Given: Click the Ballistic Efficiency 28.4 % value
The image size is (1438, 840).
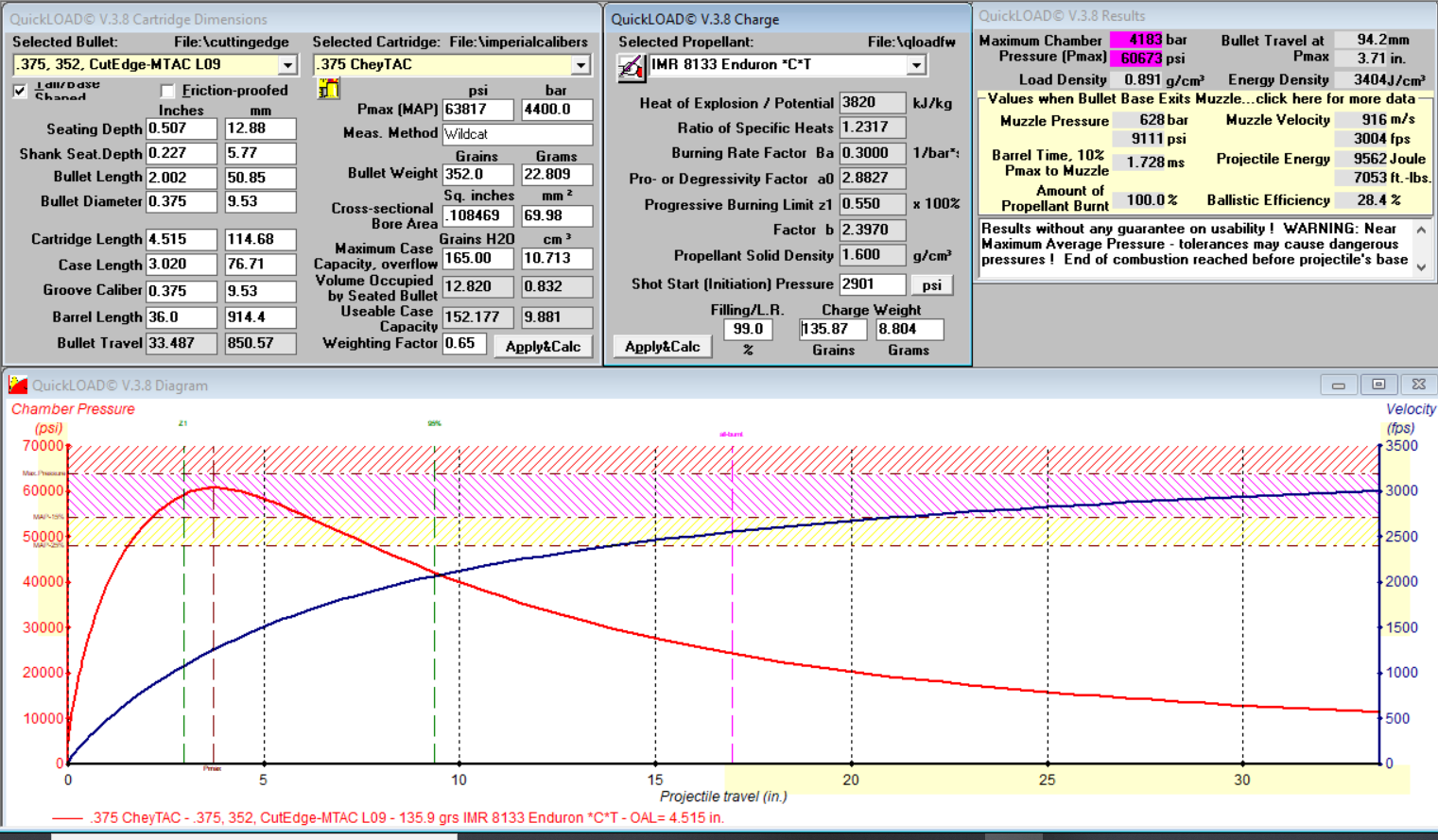Looking at the screenshot, I should [x=1360, y=200].
